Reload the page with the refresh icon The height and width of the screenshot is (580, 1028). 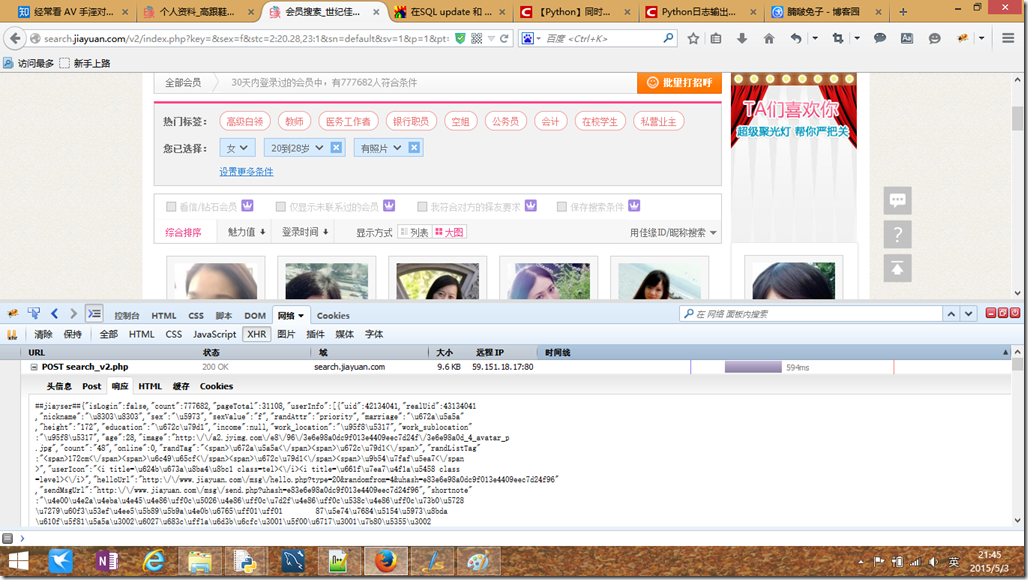(x=504, y=39)
